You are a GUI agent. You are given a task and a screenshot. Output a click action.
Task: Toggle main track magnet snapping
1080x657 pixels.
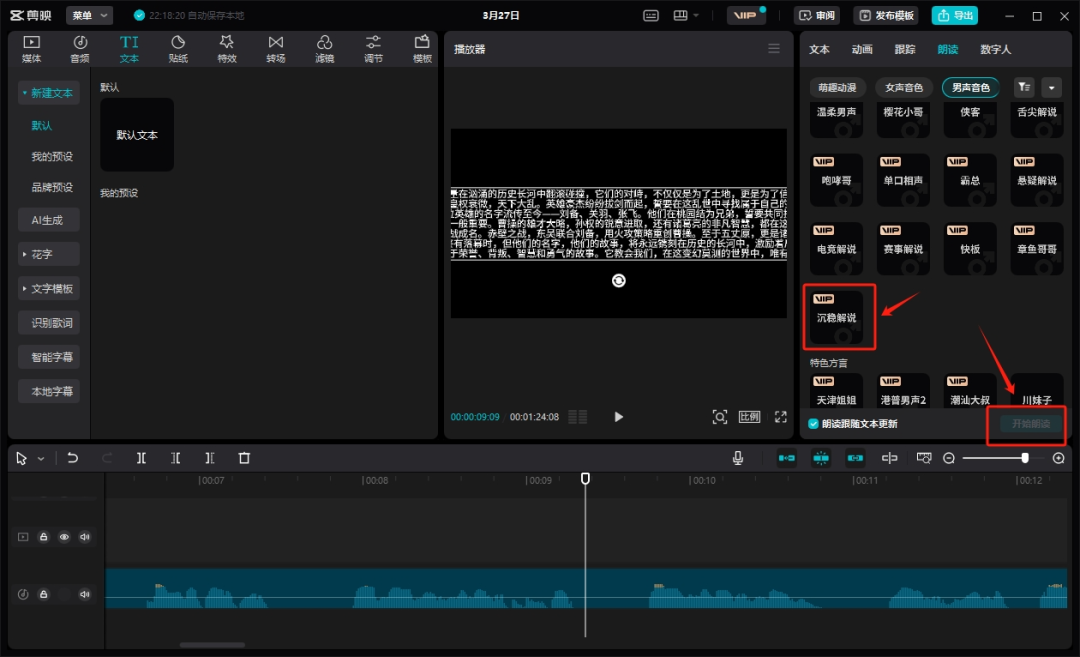pyautogui.click(x=787, y=458)
